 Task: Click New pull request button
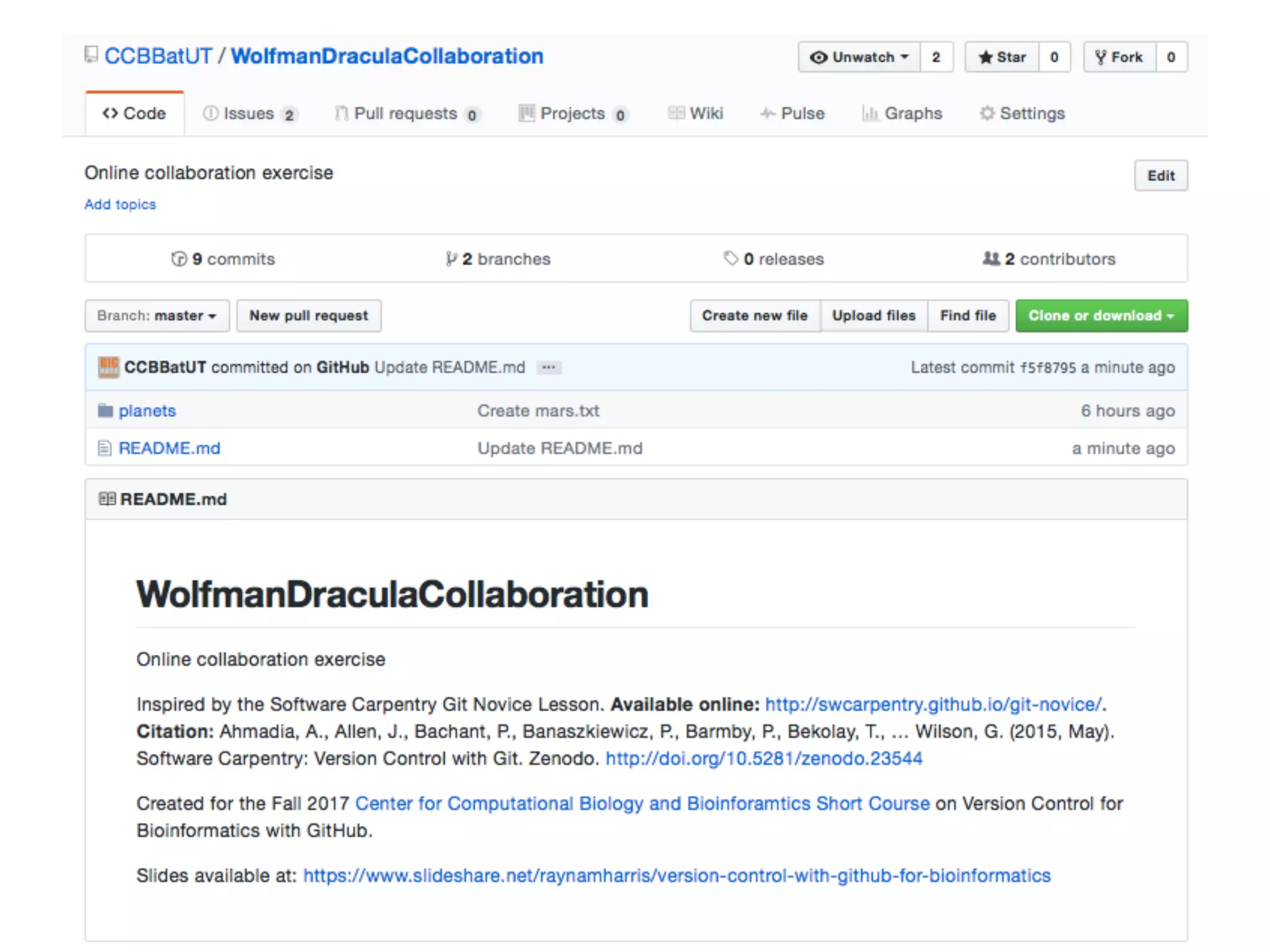tap(309, 315)
